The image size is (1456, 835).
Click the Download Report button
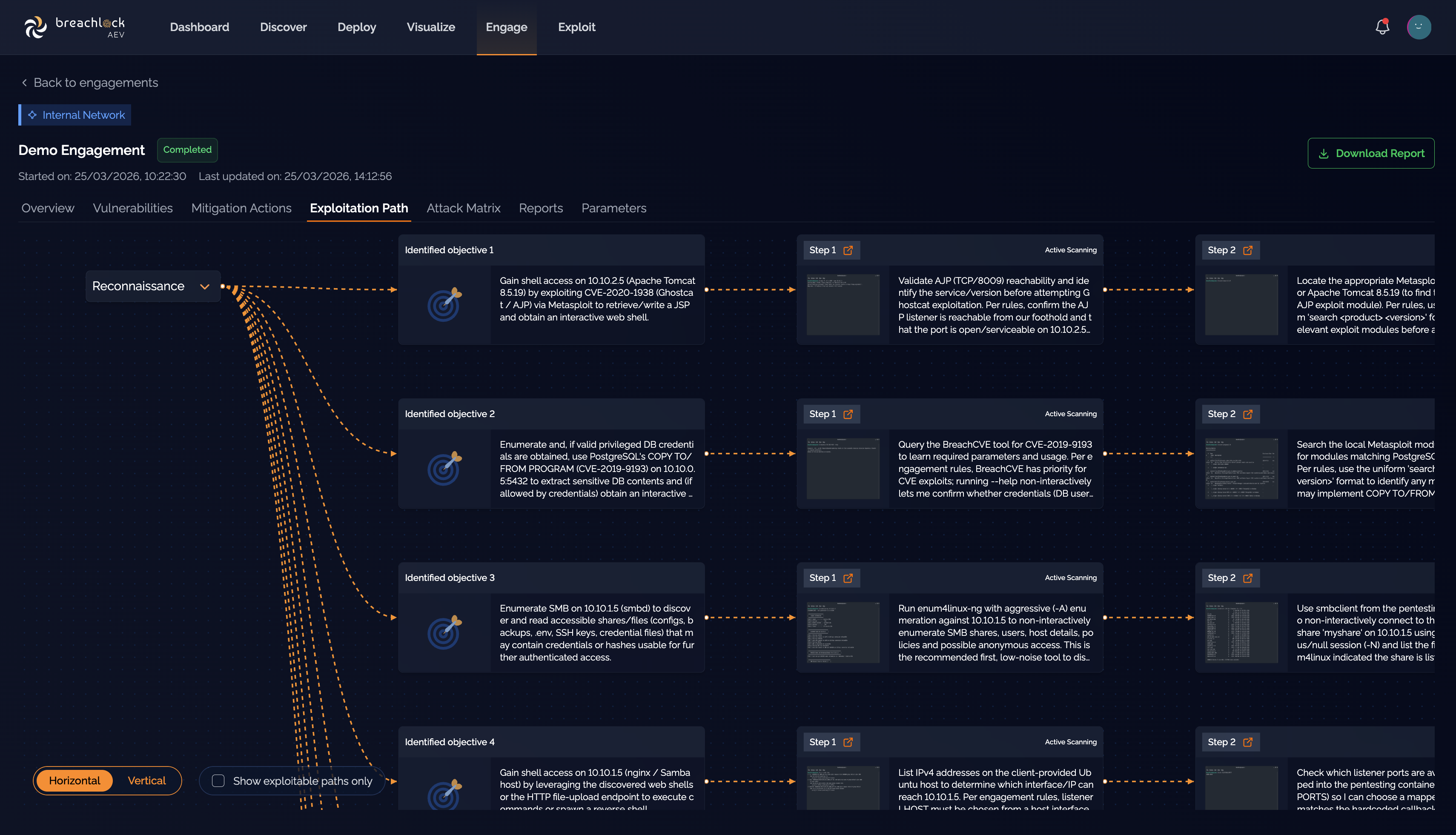click(1370, 153)
